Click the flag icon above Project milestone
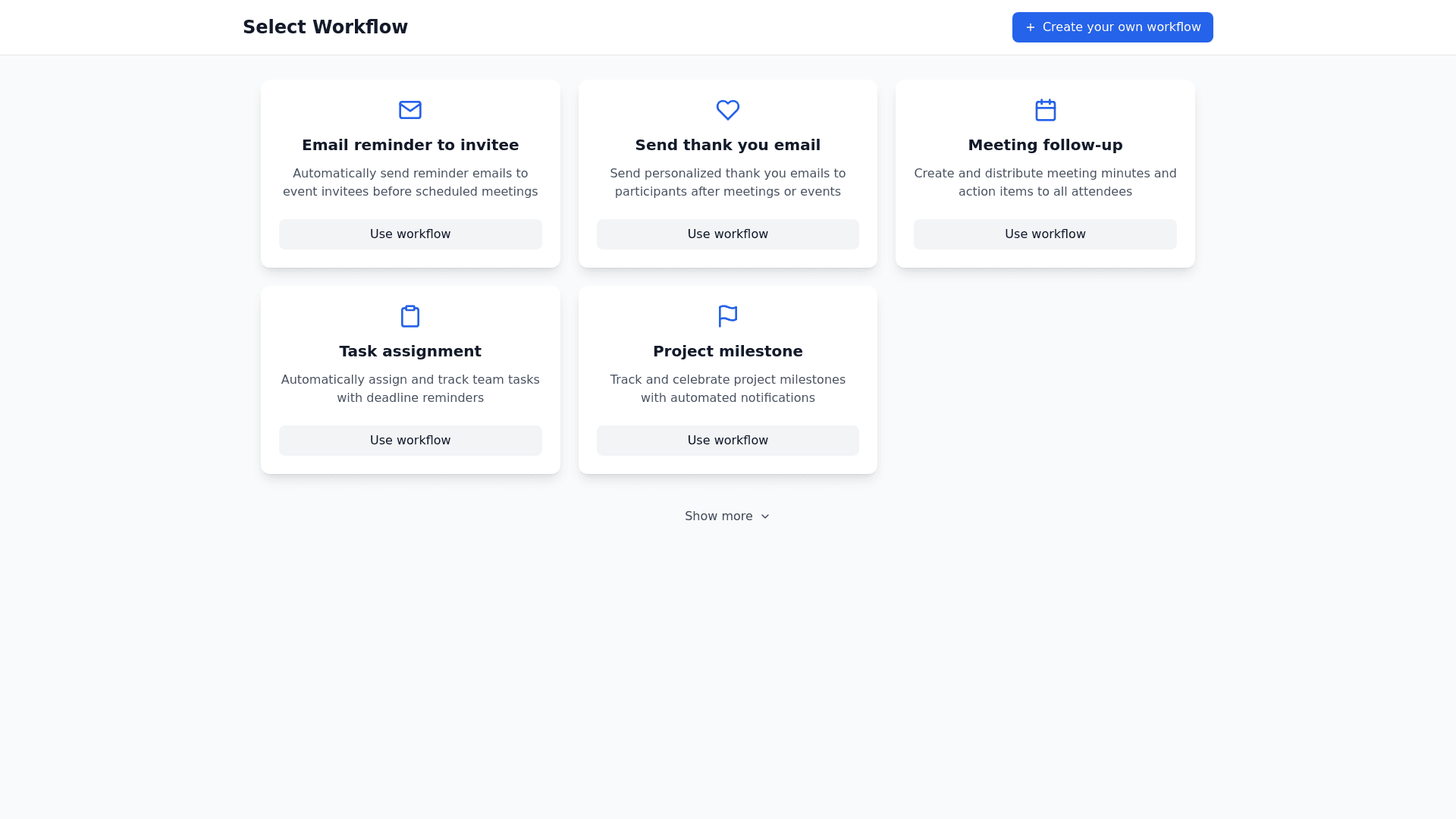1456x819 pixels. point(727,316)
